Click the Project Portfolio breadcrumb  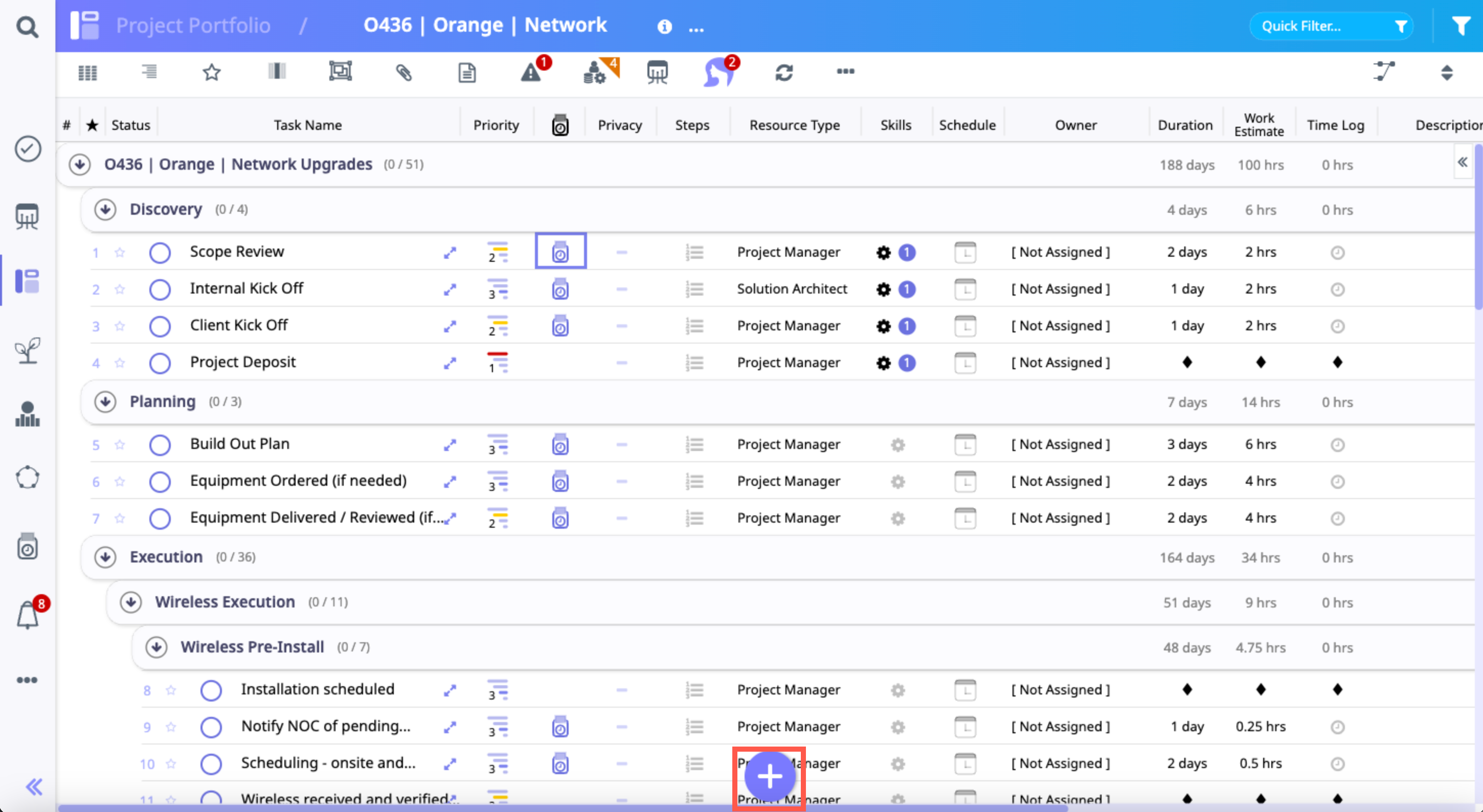(193, 26)
